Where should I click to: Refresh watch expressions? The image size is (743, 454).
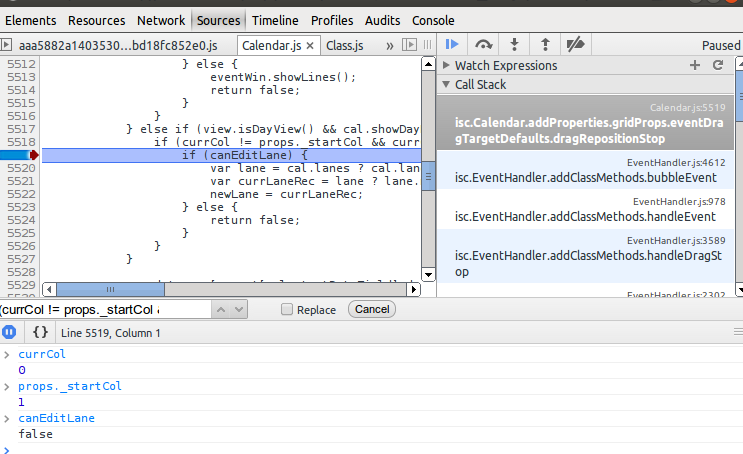coord(717,65)
